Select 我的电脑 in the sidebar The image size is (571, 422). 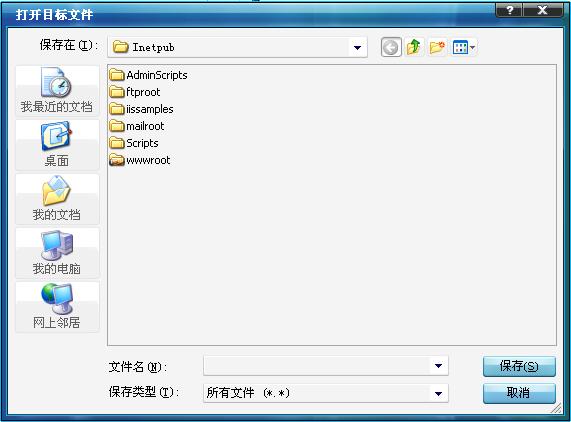tap(57, 253)
